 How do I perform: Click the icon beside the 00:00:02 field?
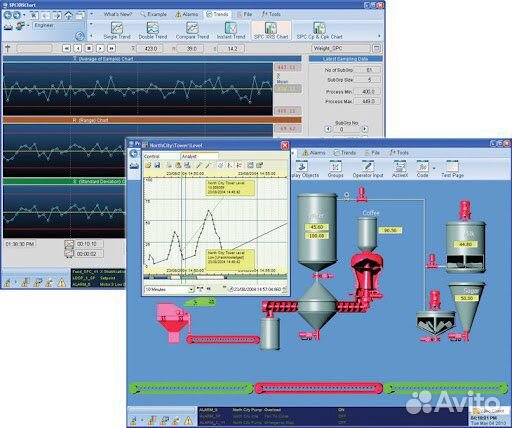[x=69, y=254]
